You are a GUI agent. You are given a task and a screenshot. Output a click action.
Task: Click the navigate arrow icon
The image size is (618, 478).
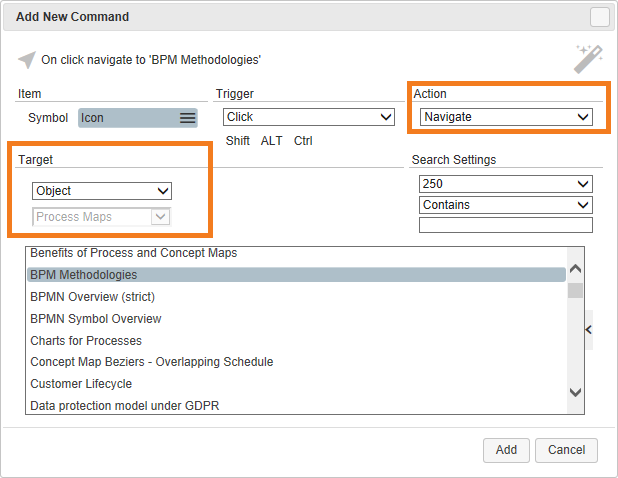click(x=27, y=60)
